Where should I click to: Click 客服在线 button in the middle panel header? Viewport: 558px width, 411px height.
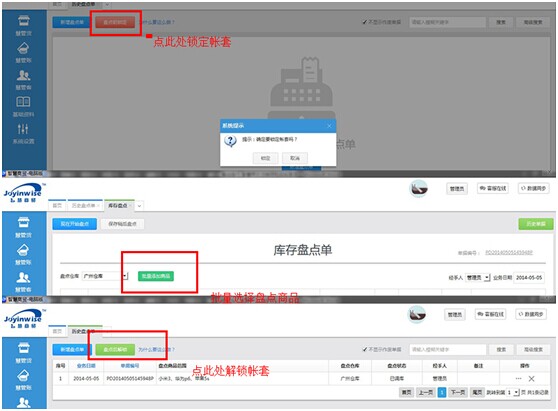point(493,188)
